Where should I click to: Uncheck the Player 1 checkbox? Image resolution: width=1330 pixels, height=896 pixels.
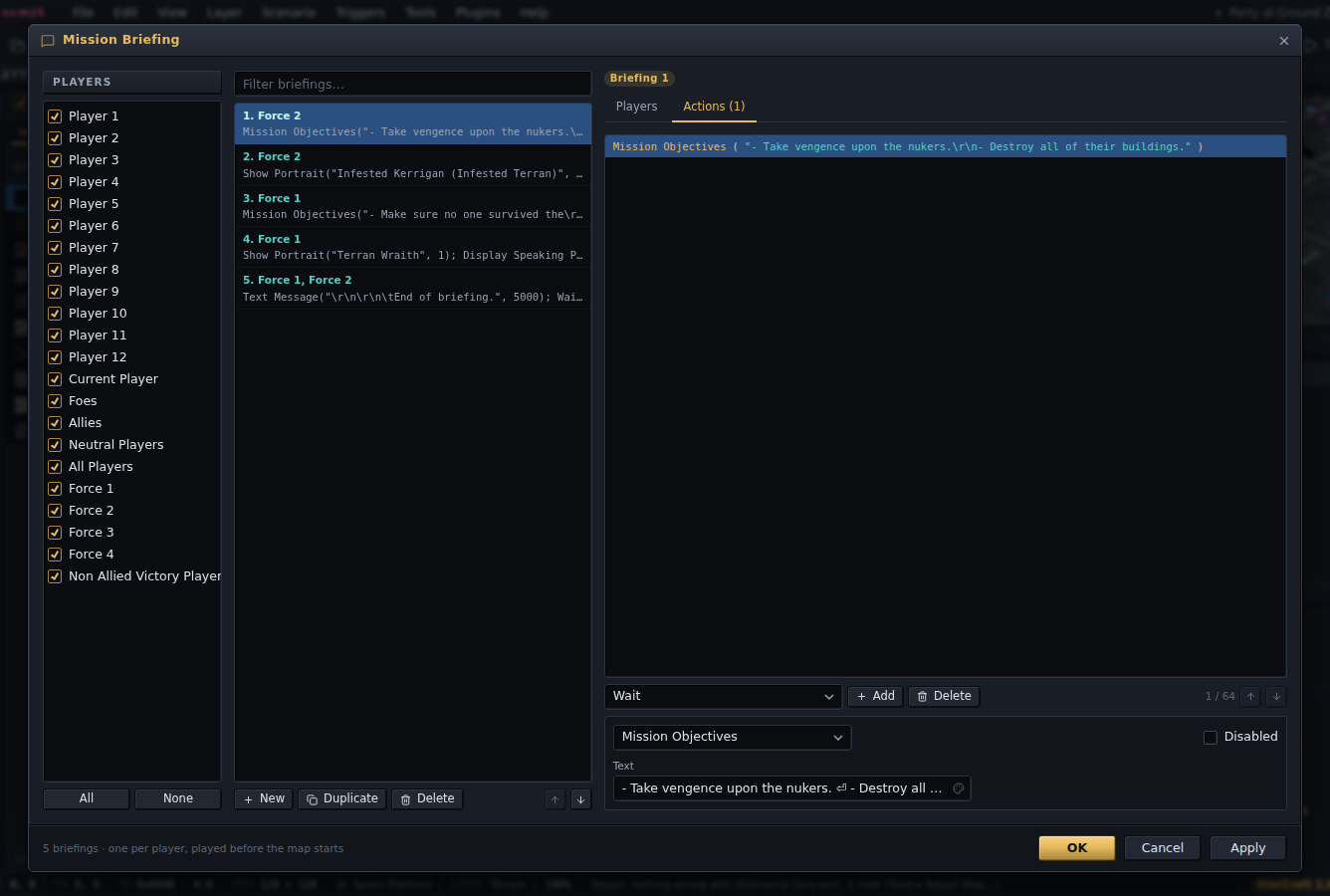coord(55,116)
